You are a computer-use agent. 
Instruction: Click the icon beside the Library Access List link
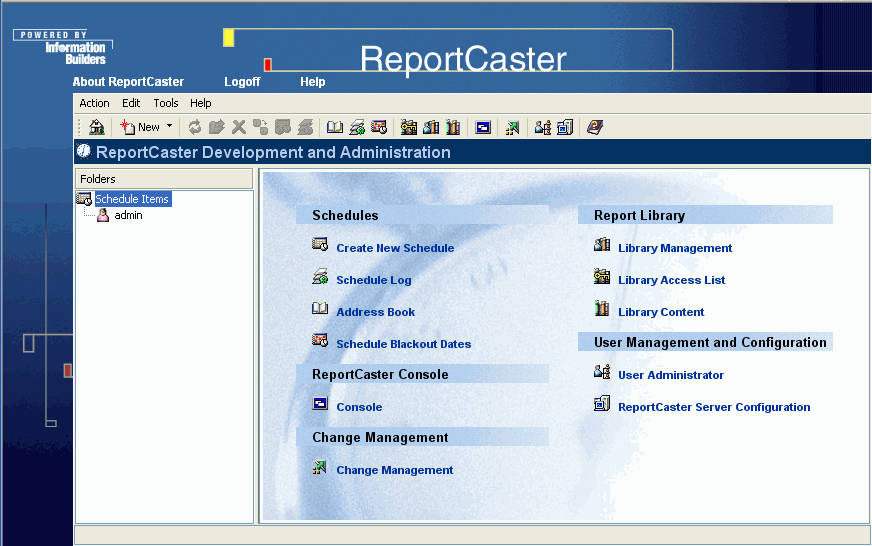click(x=602, y=276)
